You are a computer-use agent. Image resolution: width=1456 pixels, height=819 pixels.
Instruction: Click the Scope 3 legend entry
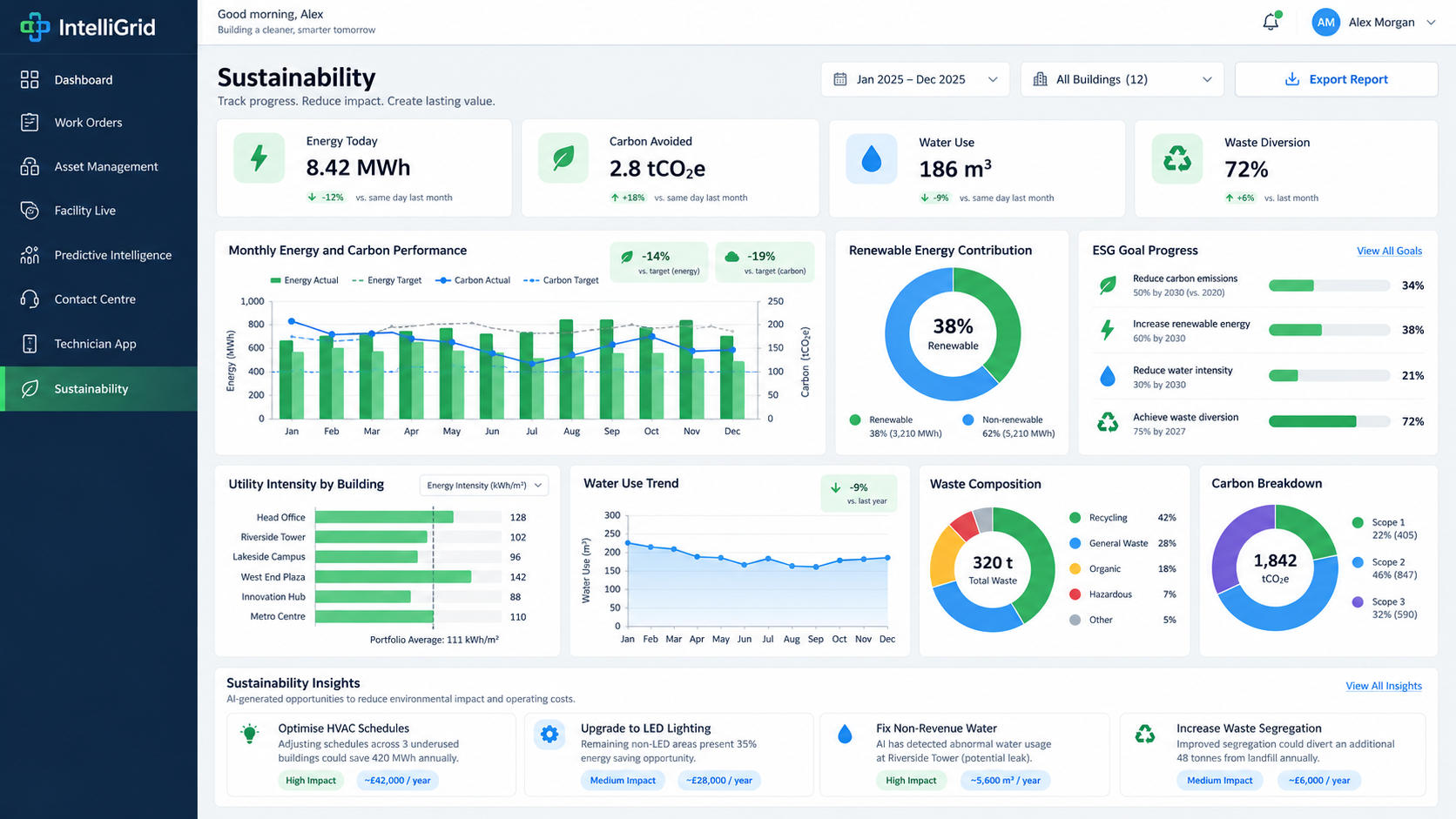tap(1385, 608)
